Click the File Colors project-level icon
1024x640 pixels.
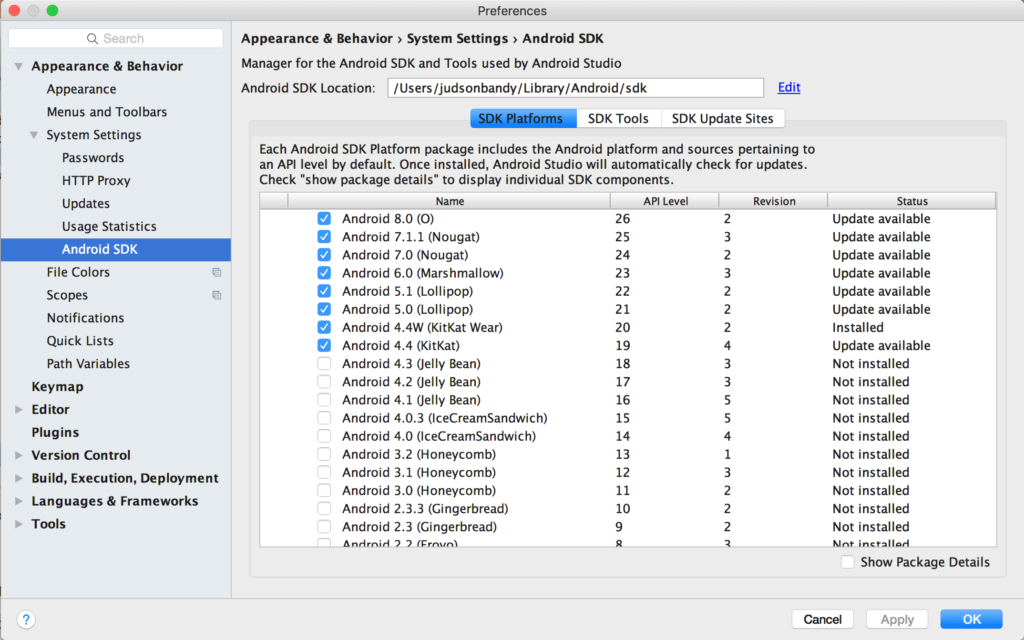point(217,272)
